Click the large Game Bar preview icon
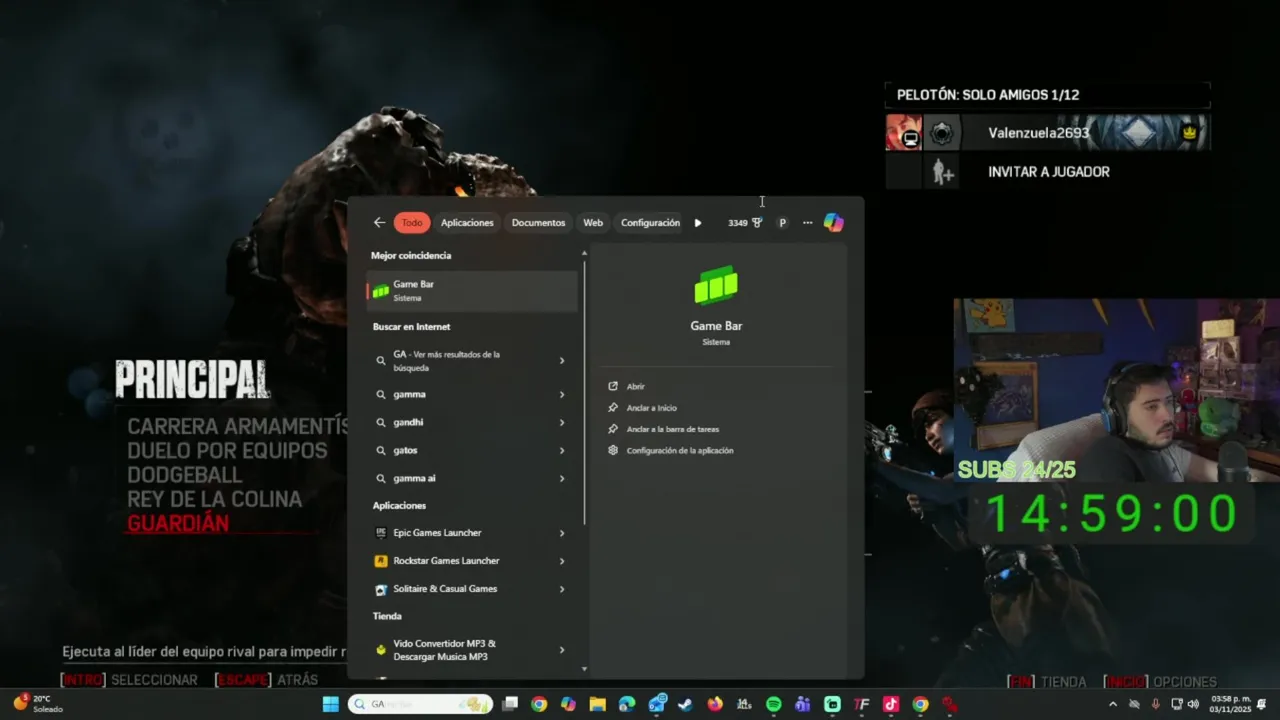 (x=716, y=286)
